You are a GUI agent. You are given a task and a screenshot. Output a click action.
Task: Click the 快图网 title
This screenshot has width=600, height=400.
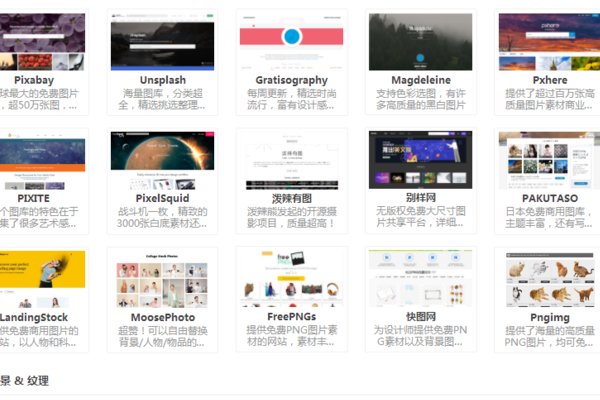(421, 317)
